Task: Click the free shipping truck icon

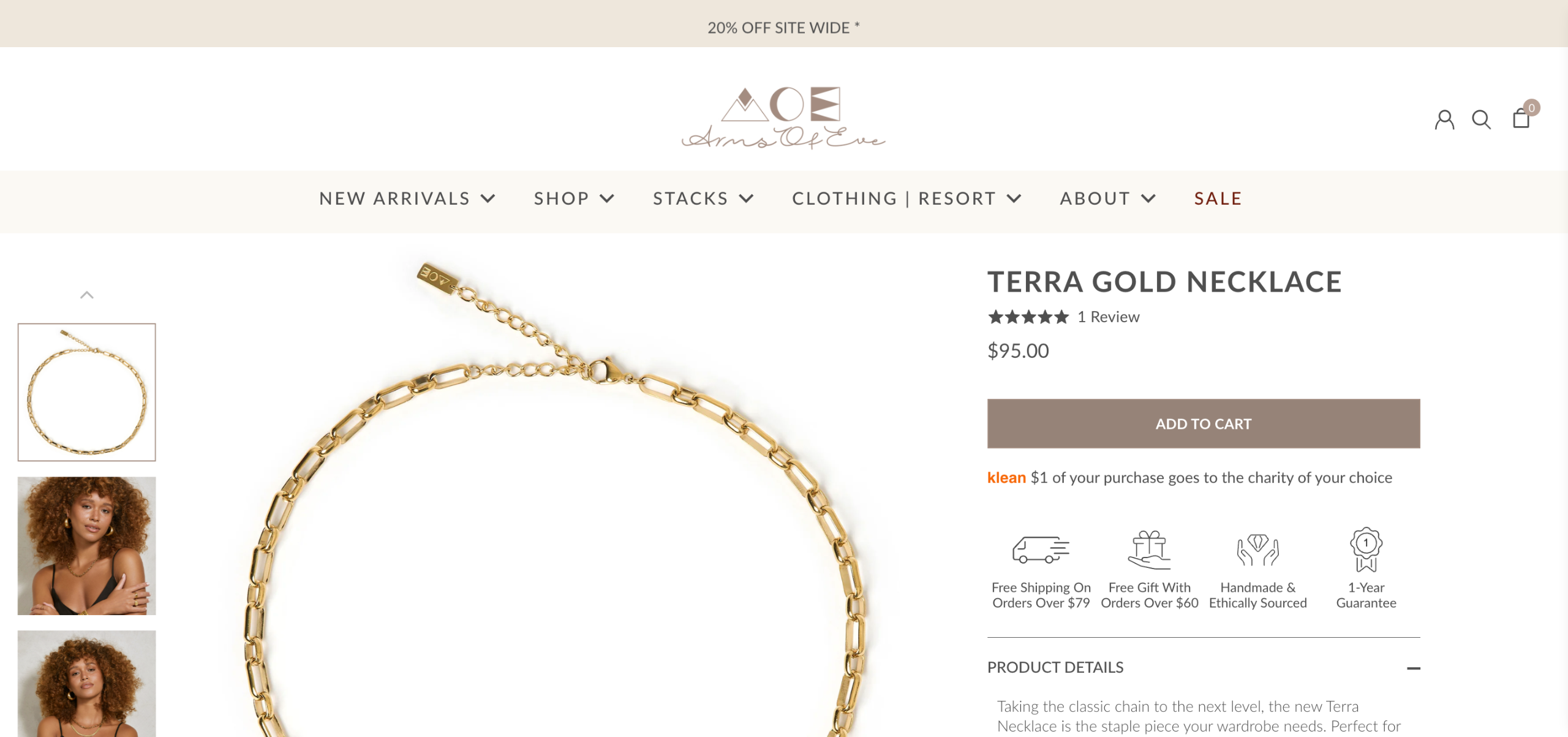Action: tap(1041, 549)
